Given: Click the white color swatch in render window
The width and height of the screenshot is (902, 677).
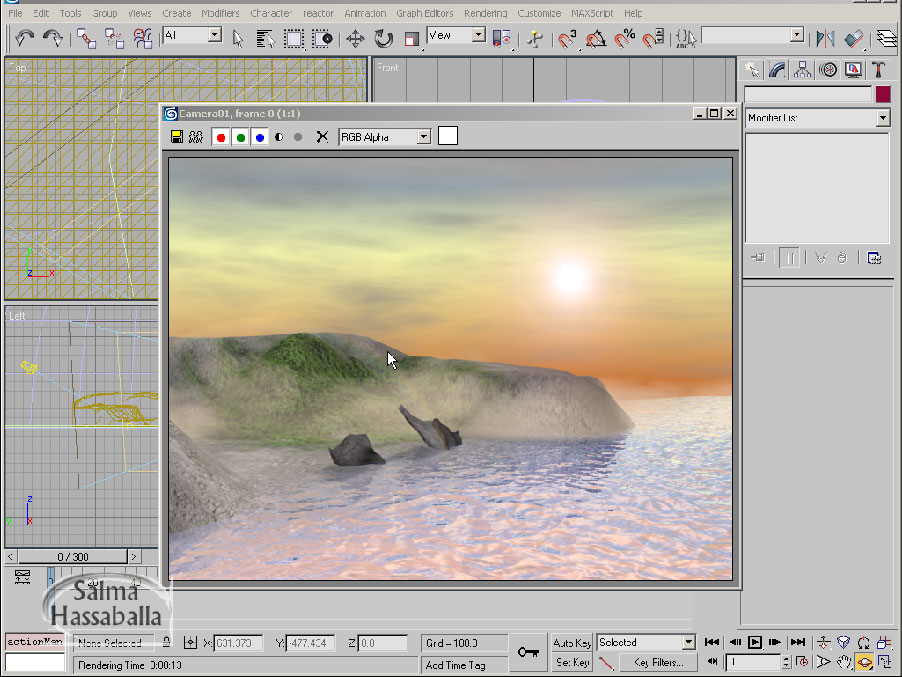Looking at the screenshot, I should click(x=448, y=136).
